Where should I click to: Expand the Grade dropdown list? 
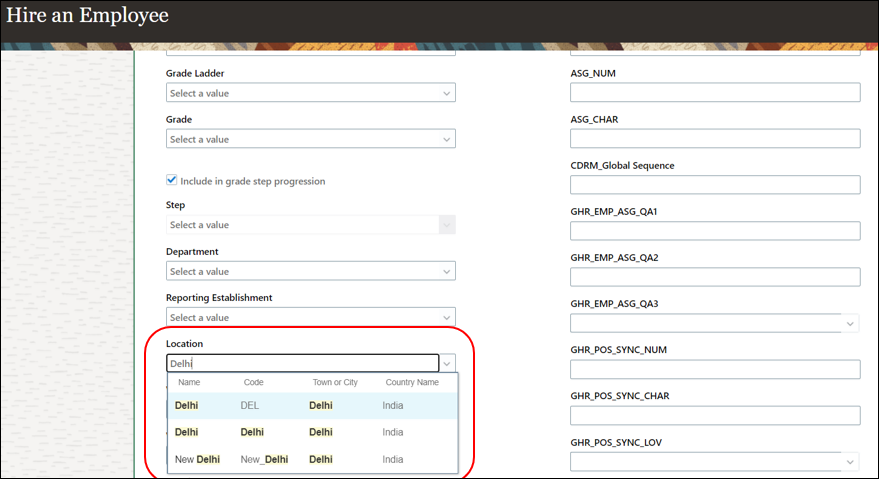[446, 139]
